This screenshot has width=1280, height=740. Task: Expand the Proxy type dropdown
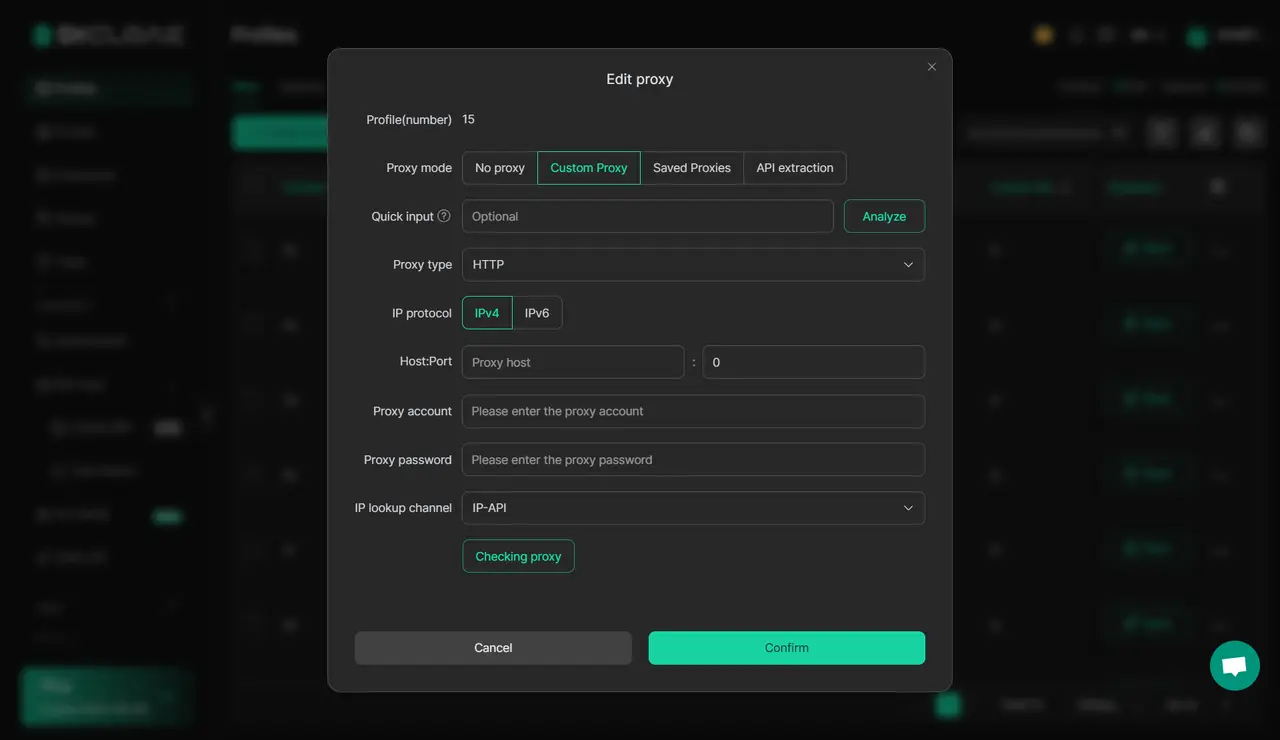[692, 265]
